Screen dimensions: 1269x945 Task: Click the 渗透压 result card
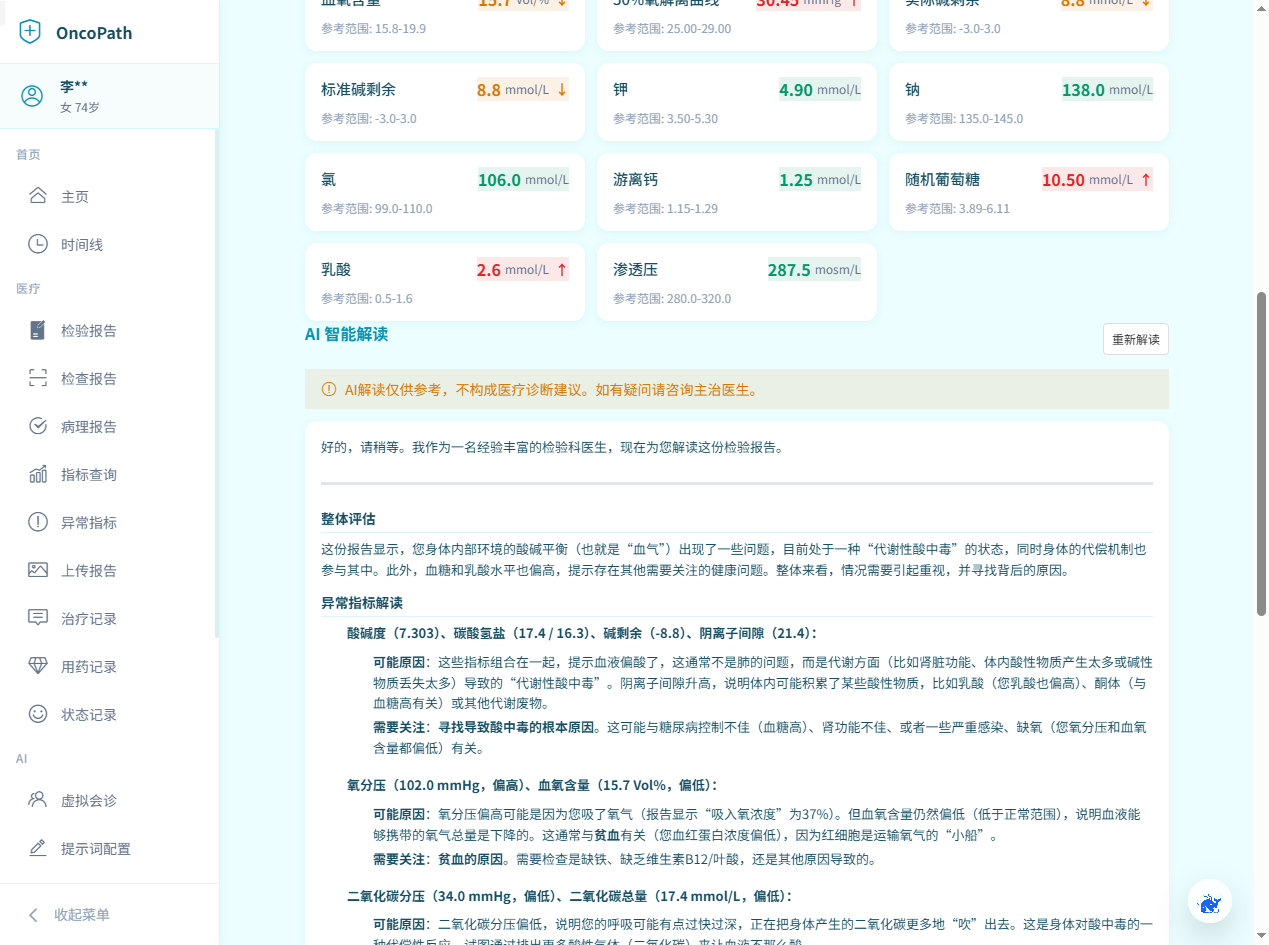(737, 282)
